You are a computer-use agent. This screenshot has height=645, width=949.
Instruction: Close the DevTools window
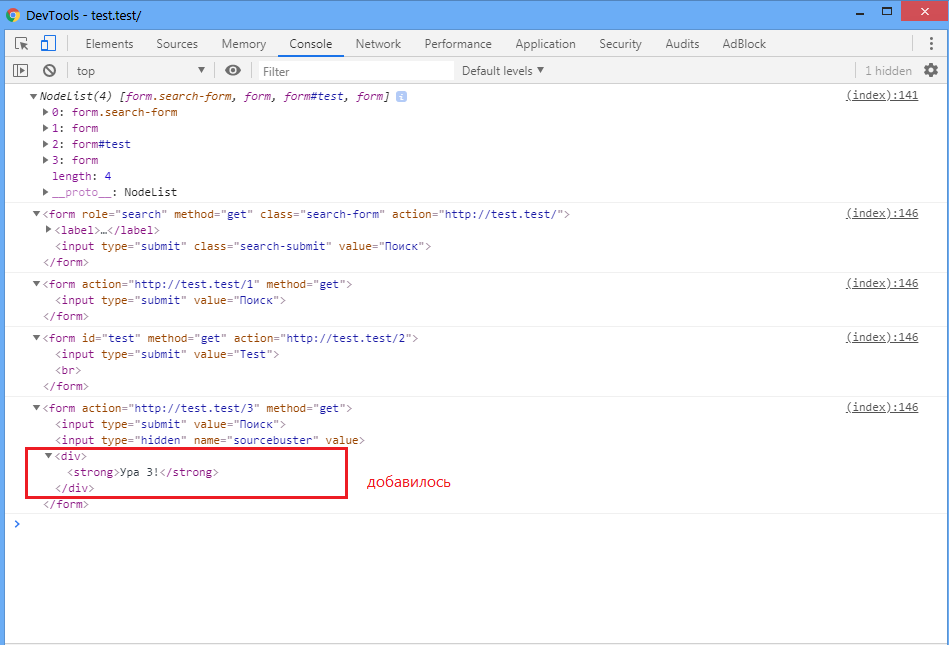coord(924,11)
